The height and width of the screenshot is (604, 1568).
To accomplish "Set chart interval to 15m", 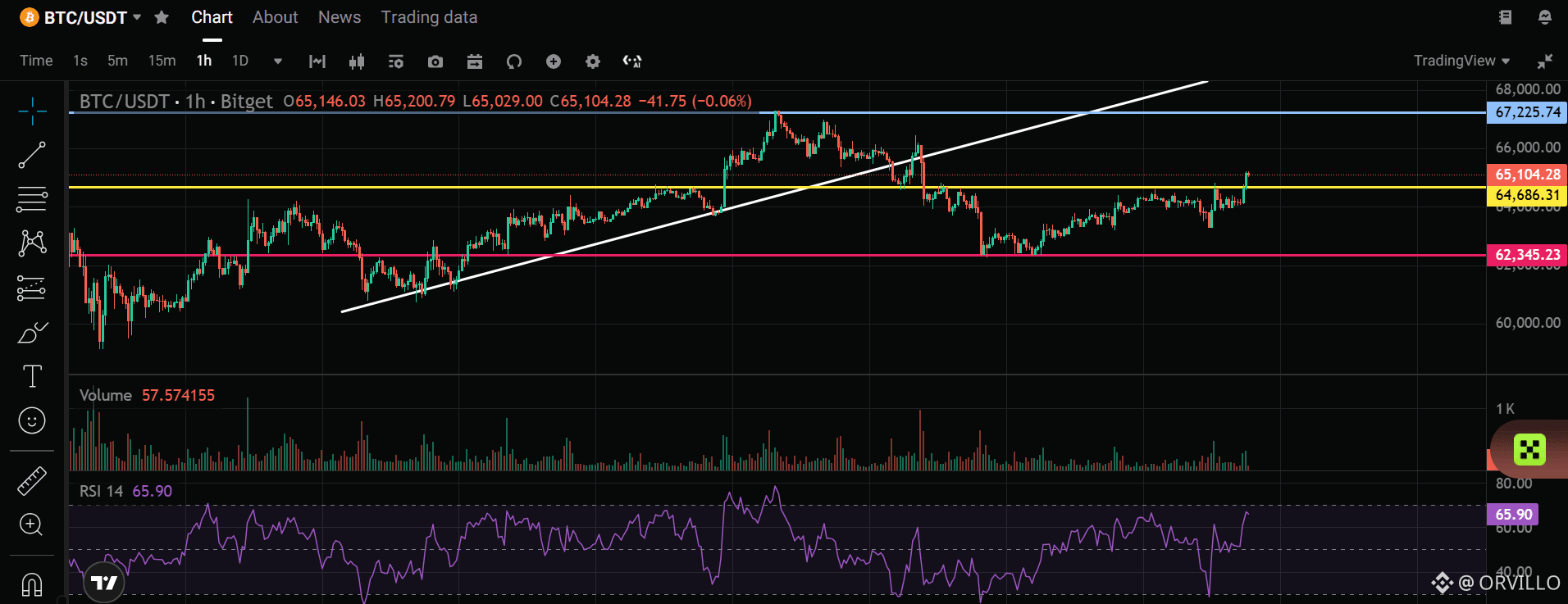I will coord(162,61).
